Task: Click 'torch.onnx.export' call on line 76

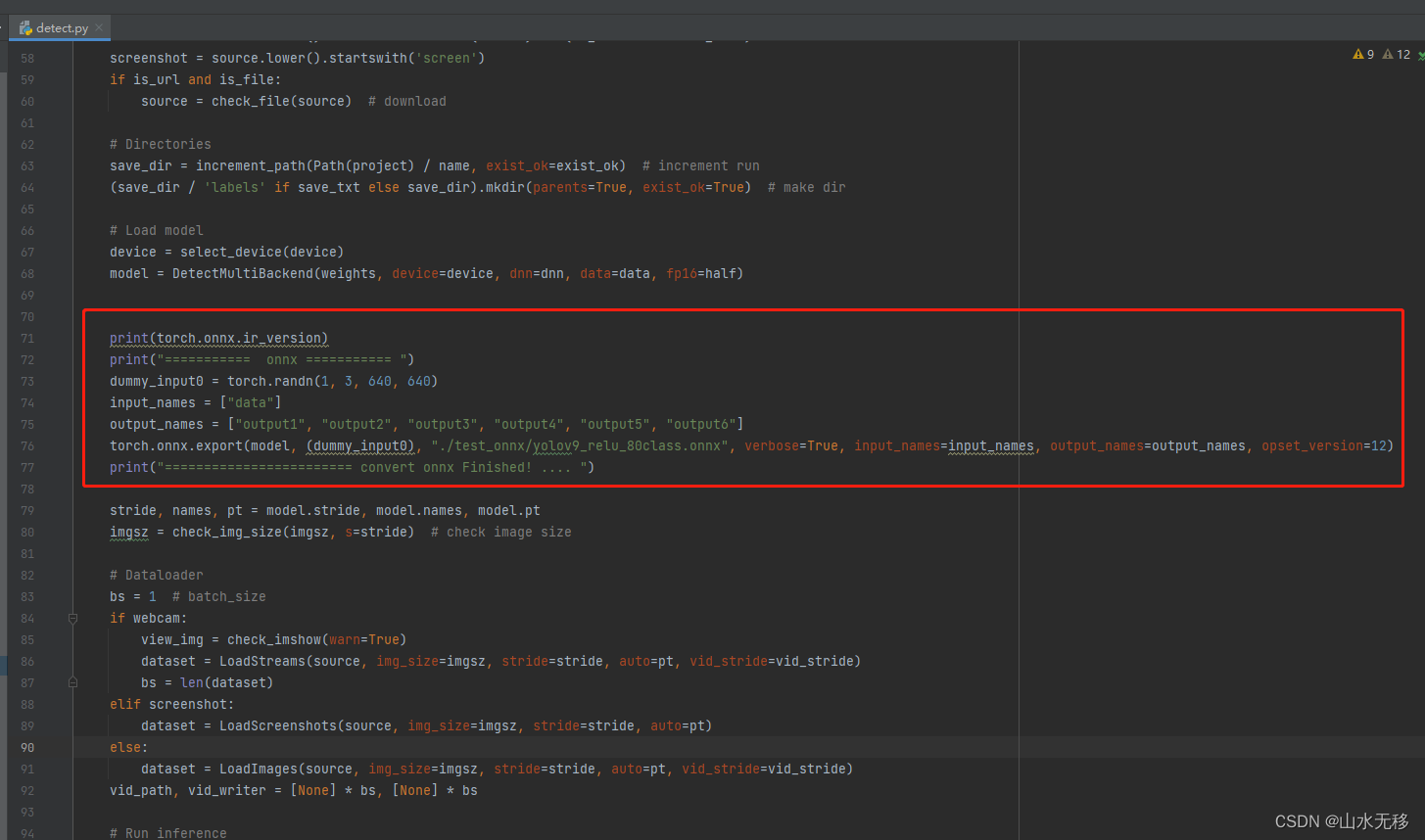Action: point(176,445)
